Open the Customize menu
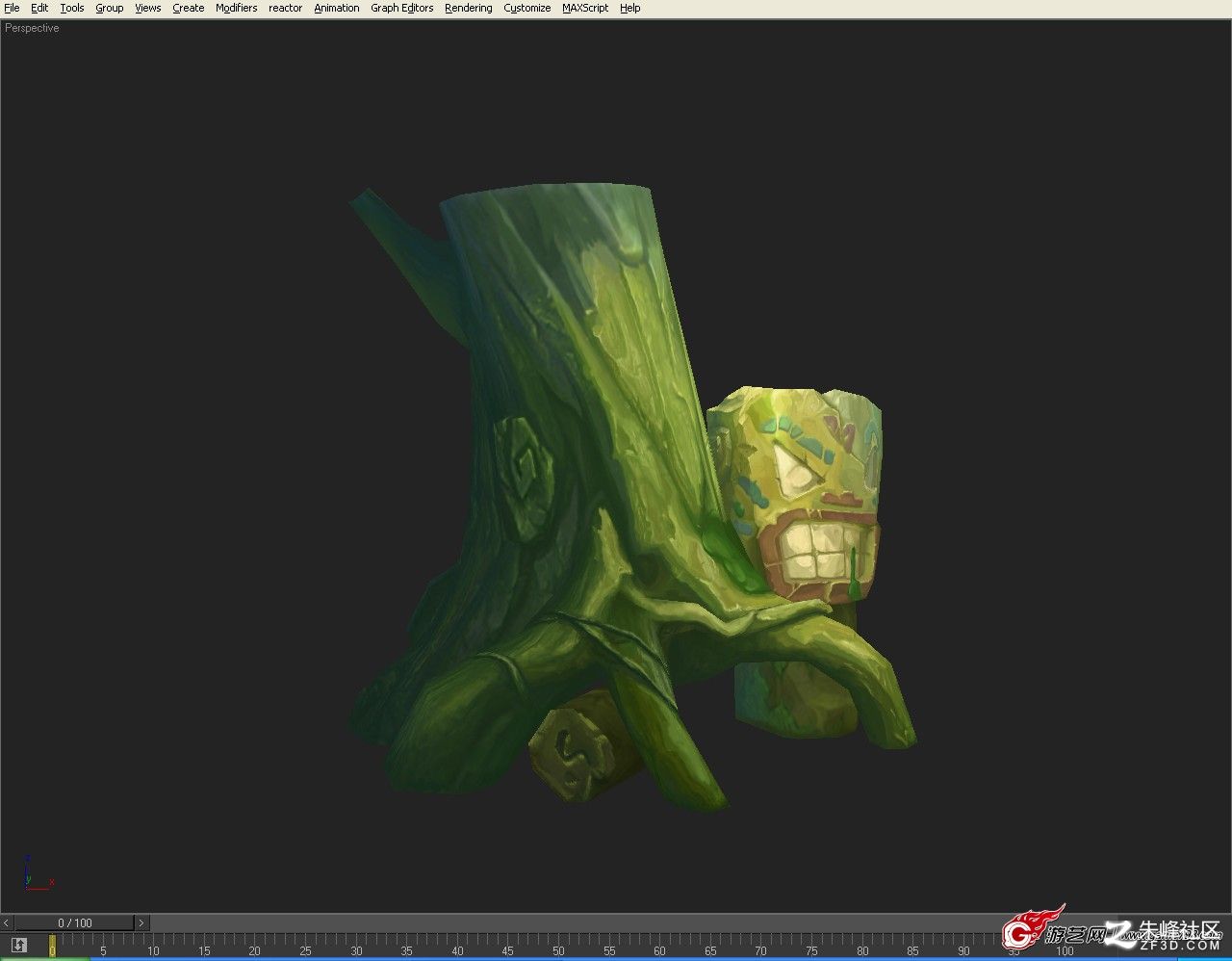The width and height of the screenshot is (1232, 961). tap(526, 8)
